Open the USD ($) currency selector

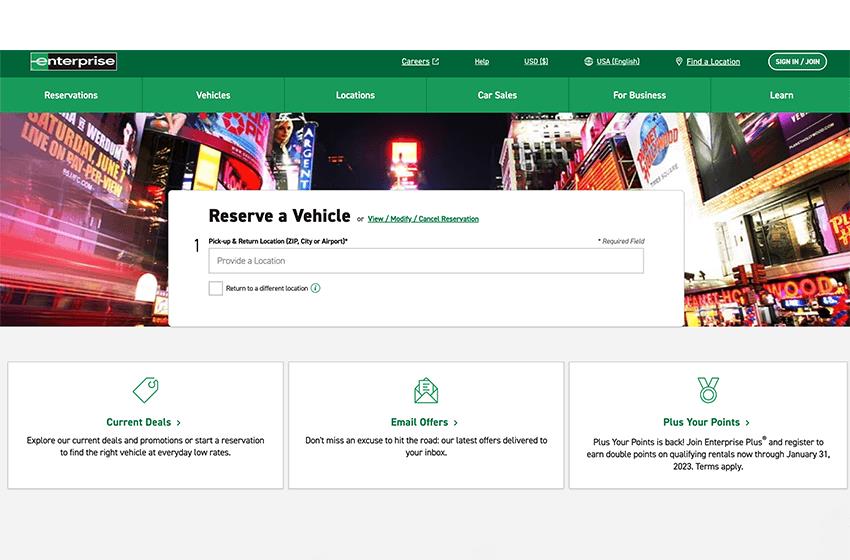pyautogui.click(x=536, y=62)
